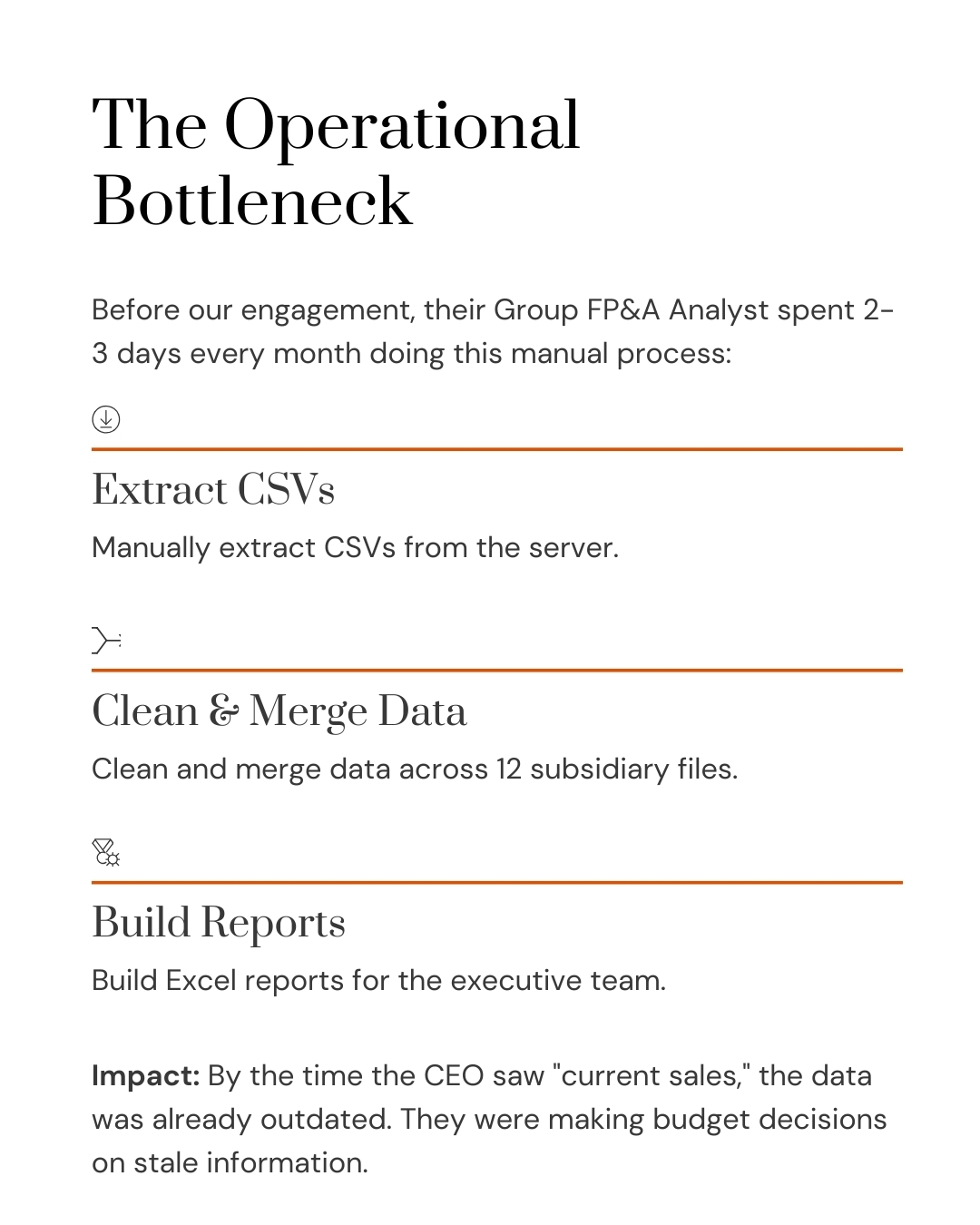Click the "Build Excel reports for the executive team" text

click(x=378, y=981)
